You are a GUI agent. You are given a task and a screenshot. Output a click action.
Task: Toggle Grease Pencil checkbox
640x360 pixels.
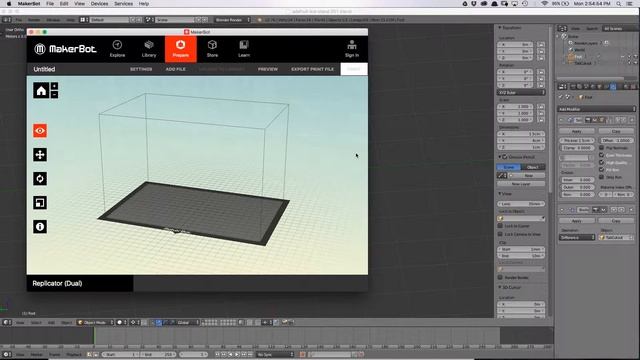[505, 157]
